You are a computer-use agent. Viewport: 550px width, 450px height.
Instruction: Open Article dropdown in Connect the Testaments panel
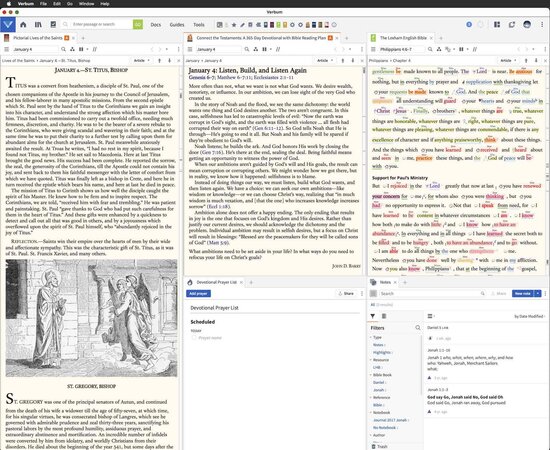point(325,61)
